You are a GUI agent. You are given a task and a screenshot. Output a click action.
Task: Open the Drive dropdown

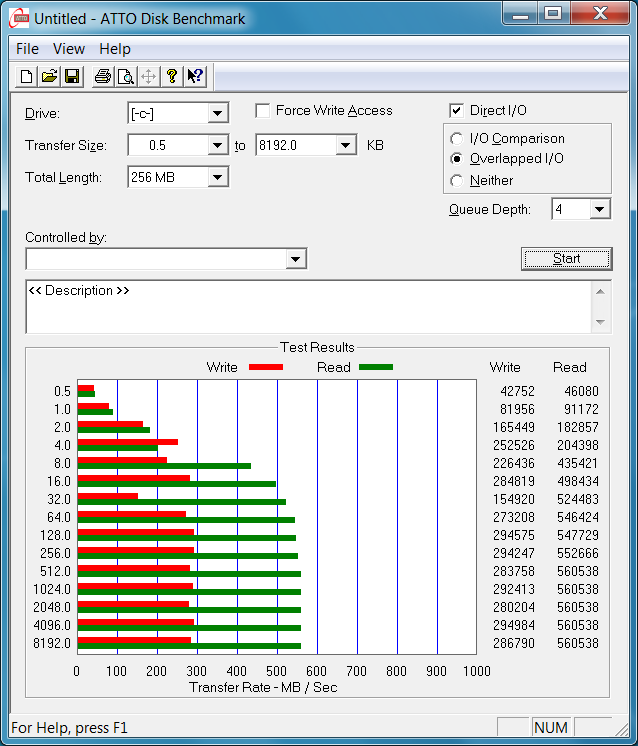pos(217,113)
